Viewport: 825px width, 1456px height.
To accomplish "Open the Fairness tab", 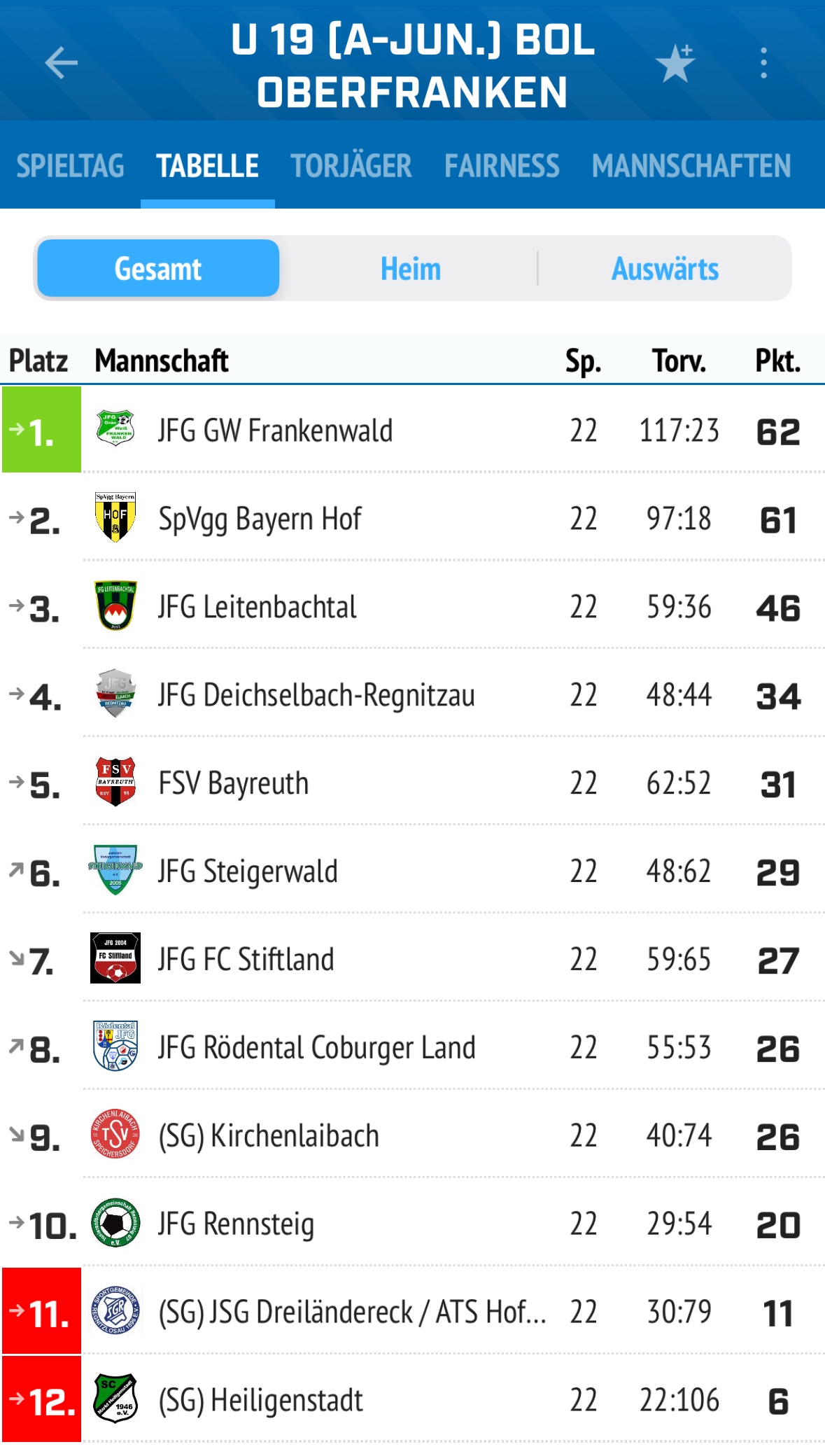I will coord(502,166).
